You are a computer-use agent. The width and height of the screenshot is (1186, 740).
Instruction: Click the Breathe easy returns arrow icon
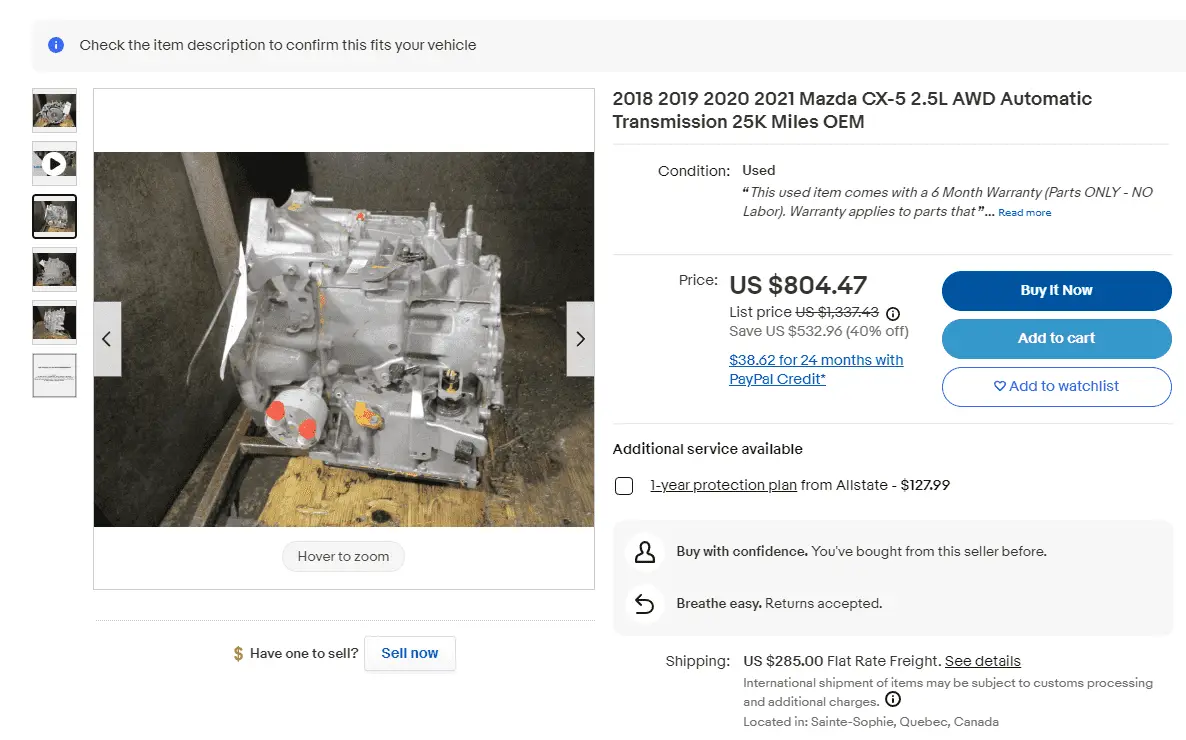click(x=645, y=604)
